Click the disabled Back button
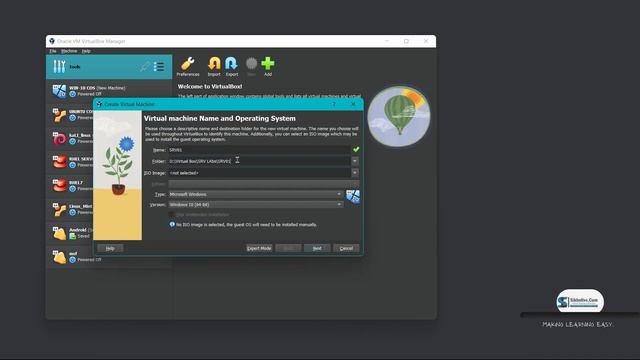Screen dimensions: 640x360 pyautogui.click(x=288, y=248)
